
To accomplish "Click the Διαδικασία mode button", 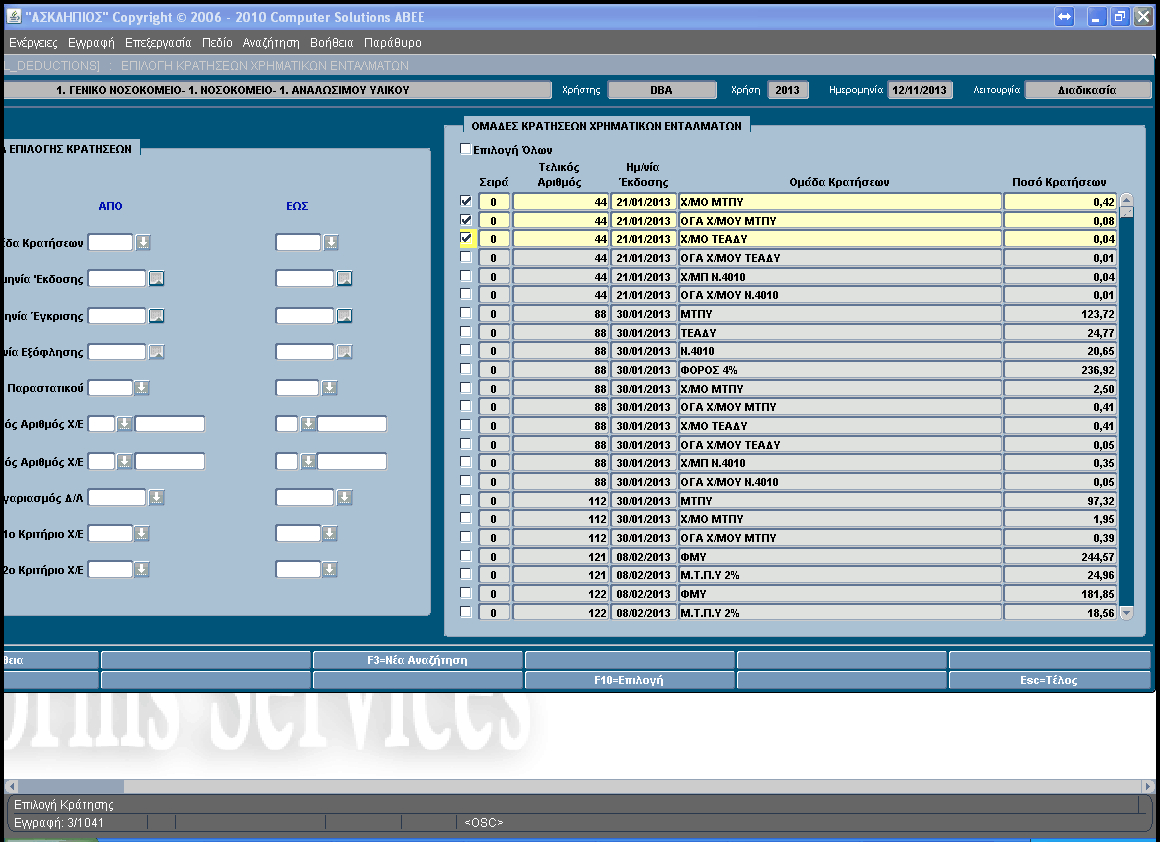I will click(1088, 90).
